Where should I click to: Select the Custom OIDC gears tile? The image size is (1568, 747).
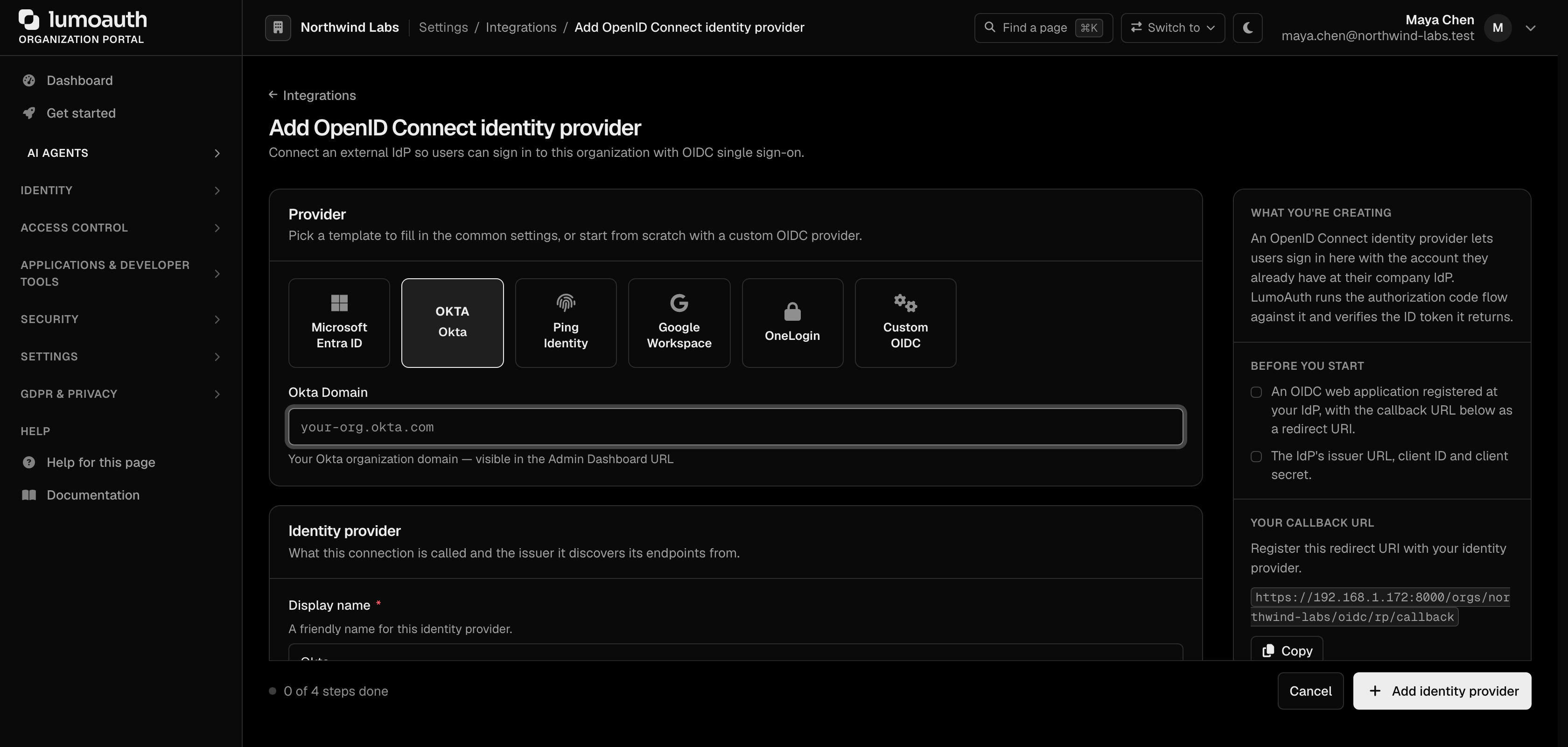coord(905,323)
